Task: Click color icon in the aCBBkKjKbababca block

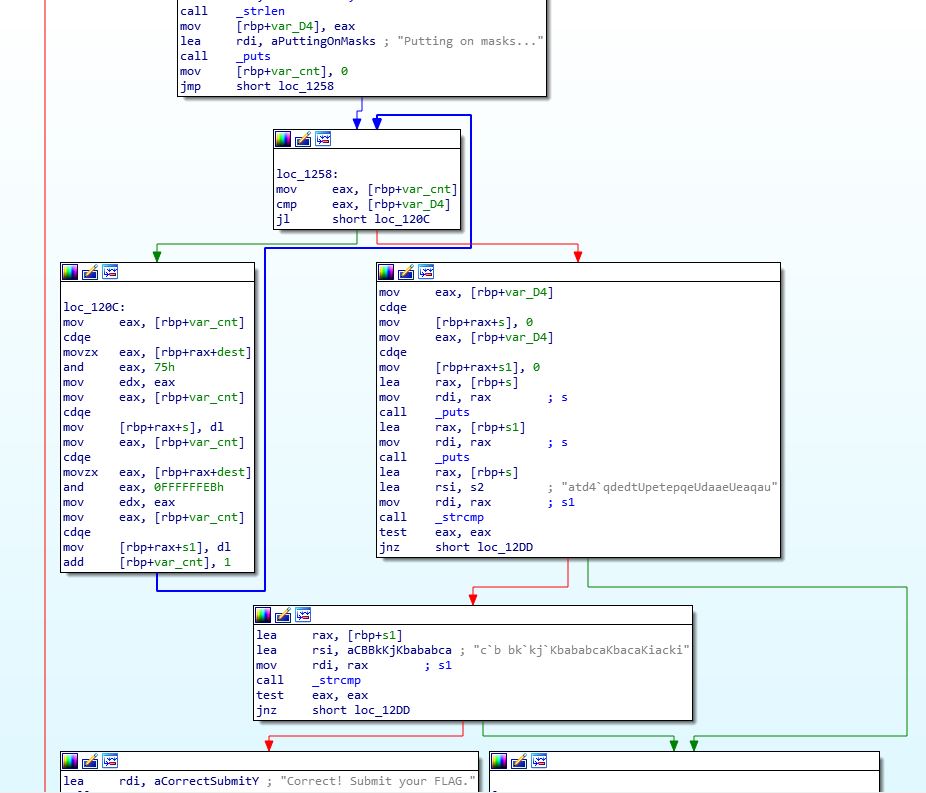Action: [x=263, y=615]
